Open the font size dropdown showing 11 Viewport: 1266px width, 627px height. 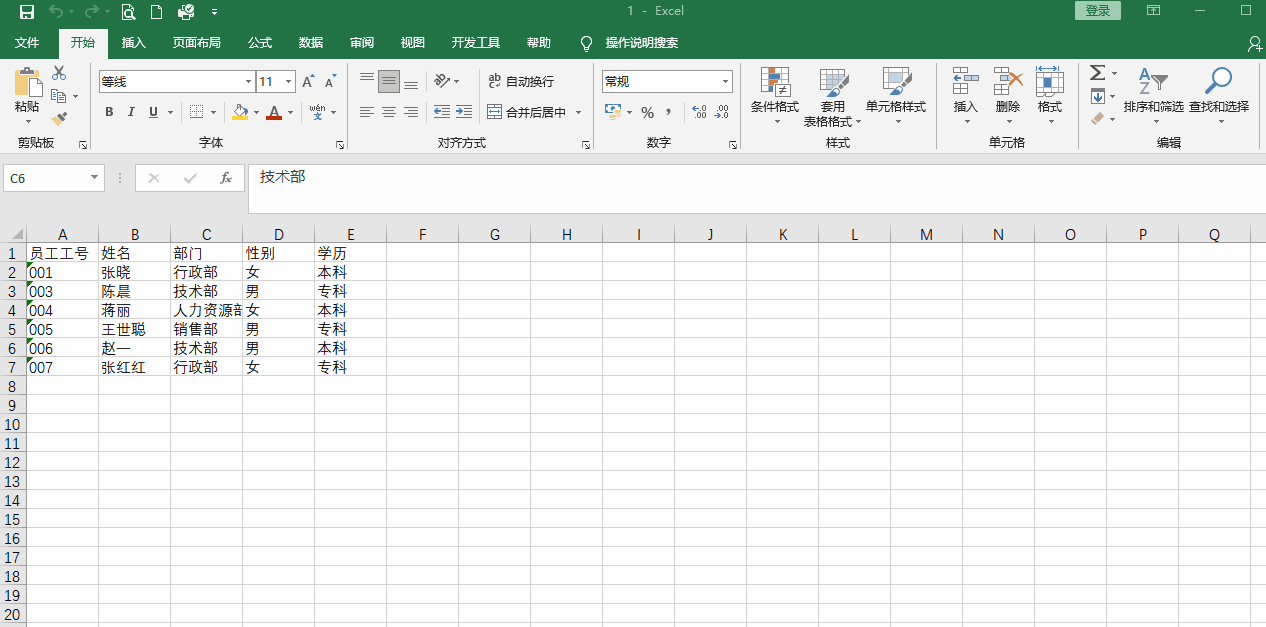pyautogui.click(x=289, y=82)
